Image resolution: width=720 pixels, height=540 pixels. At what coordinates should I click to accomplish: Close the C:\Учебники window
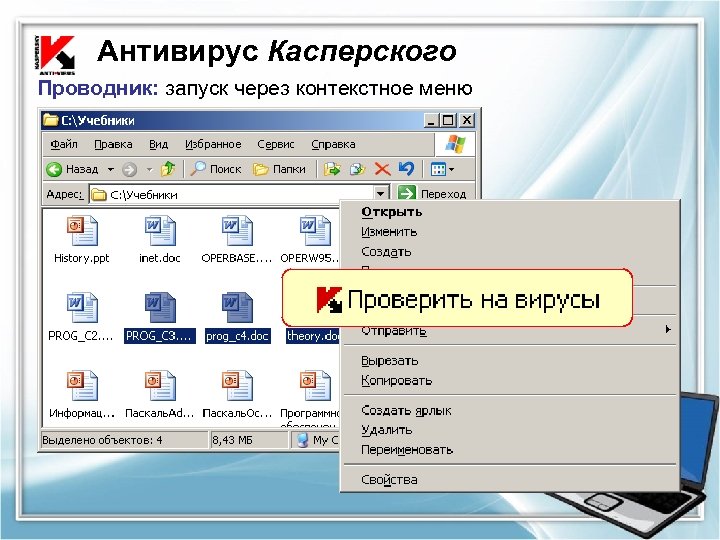(467, 120)
